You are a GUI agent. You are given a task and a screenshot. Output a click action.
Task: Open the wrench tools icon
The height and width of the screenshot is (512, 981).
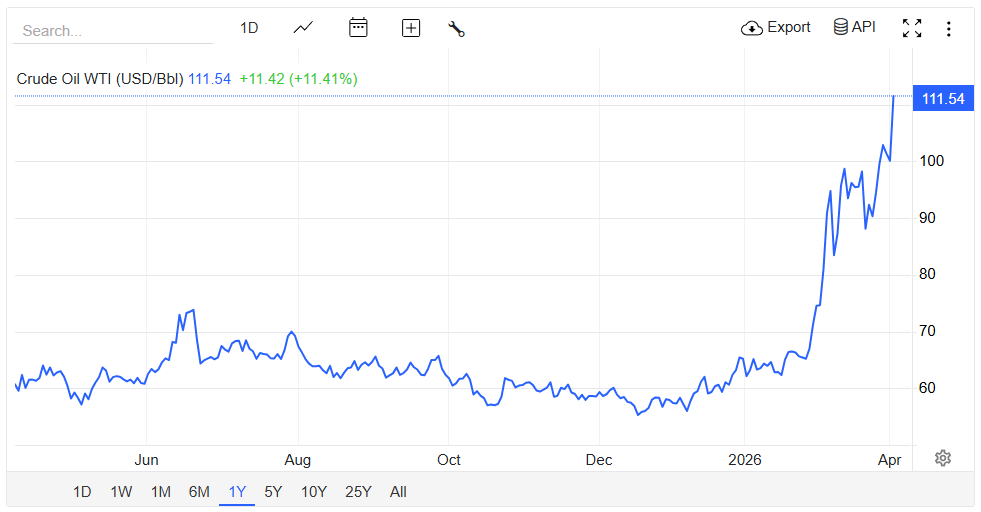tap(457, 29)
